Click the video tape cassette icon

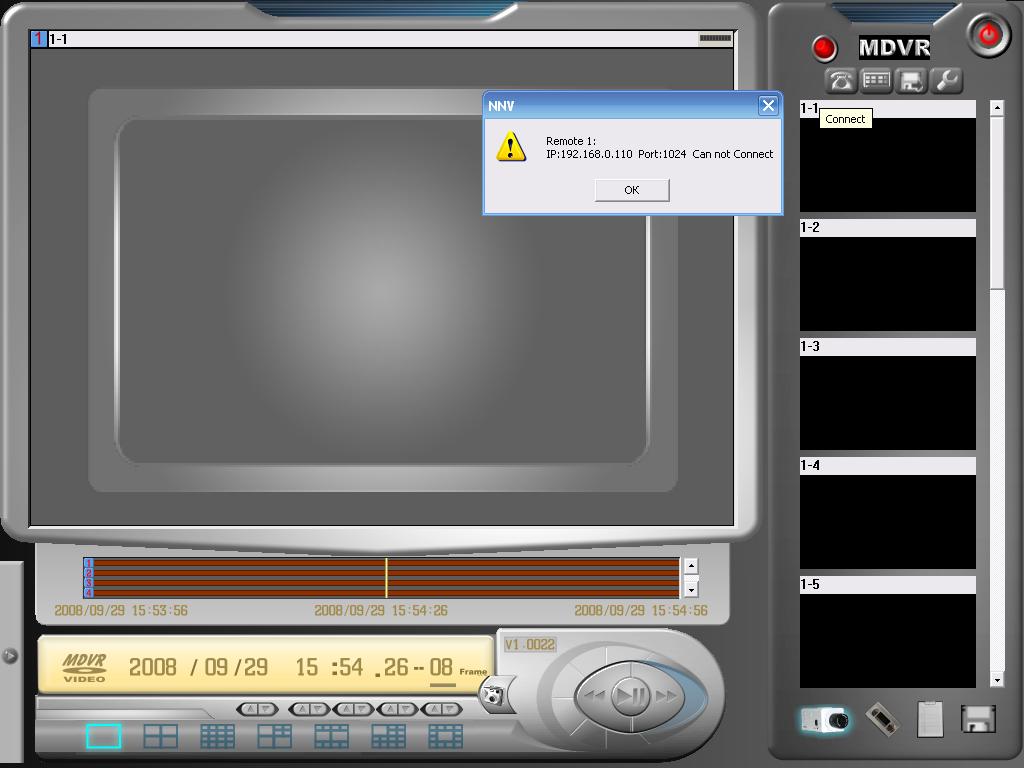[x=881, y=718]
